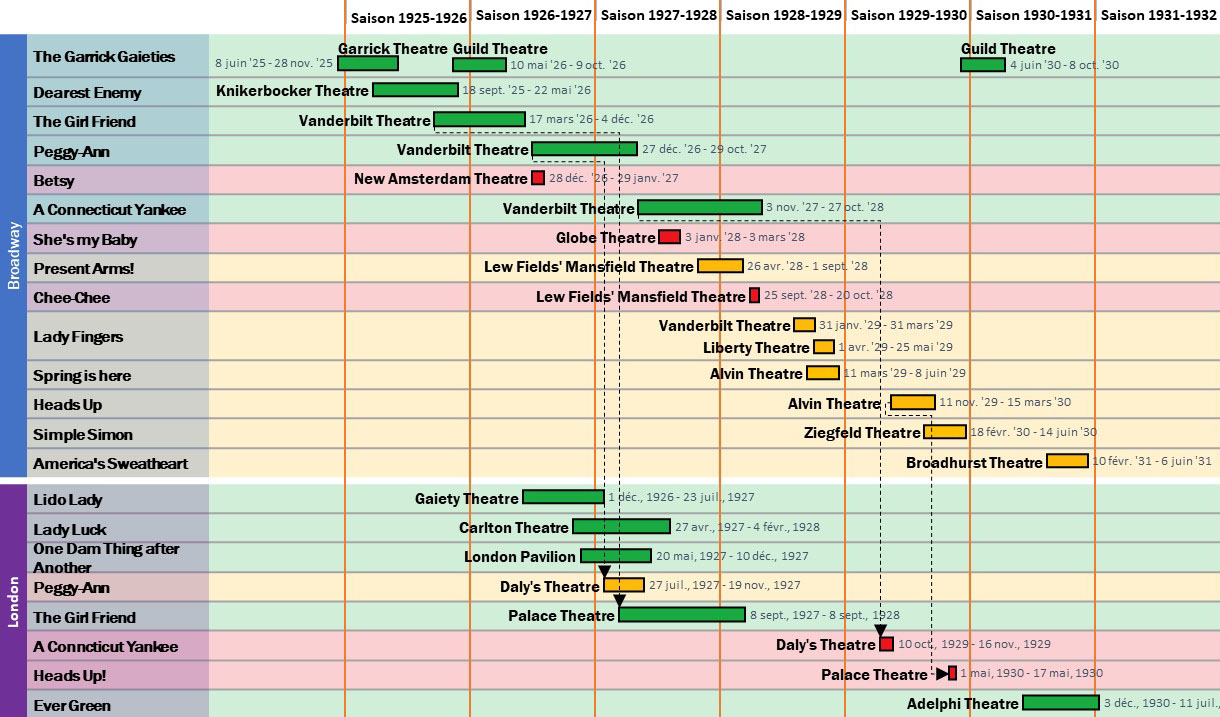Click the green Lido Lady Gaiety Theatre bar
This screenshot has height=717, width=1220.
[x=563, y=497]
